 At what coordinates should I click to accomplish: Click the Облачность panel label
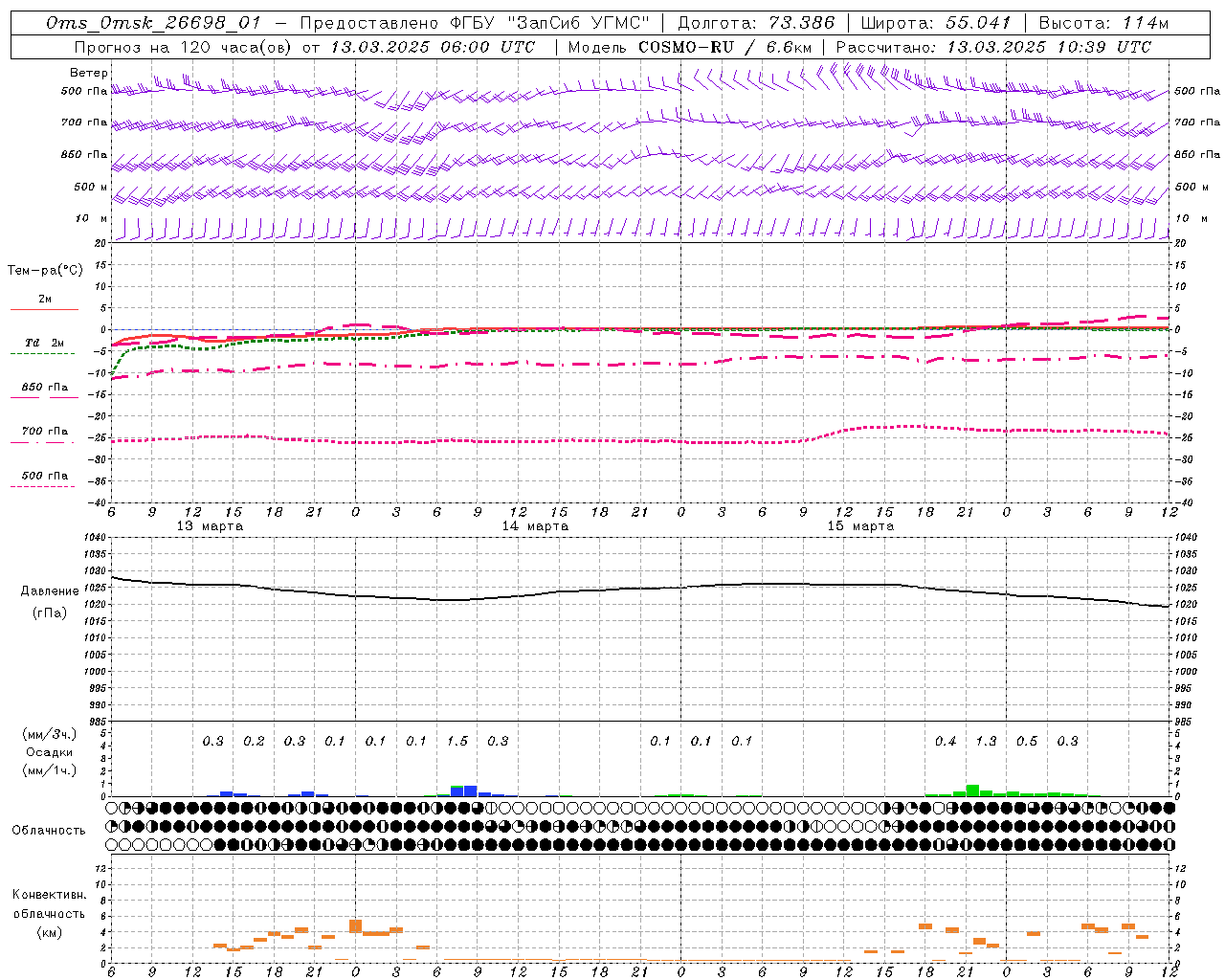[49, 830]
